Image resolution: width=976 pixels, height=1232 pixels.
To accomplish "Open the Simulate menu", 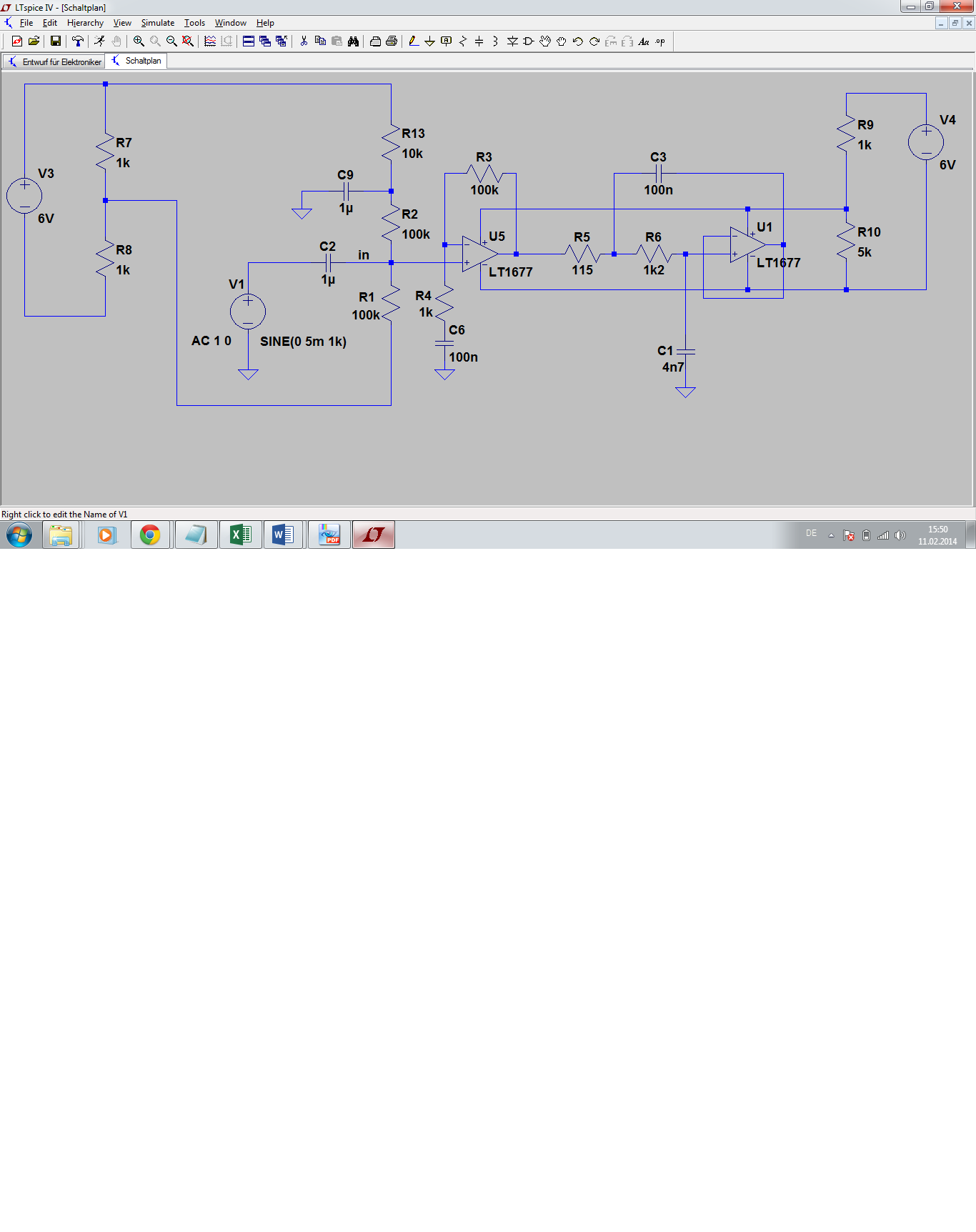I will [x=158, y=23].
